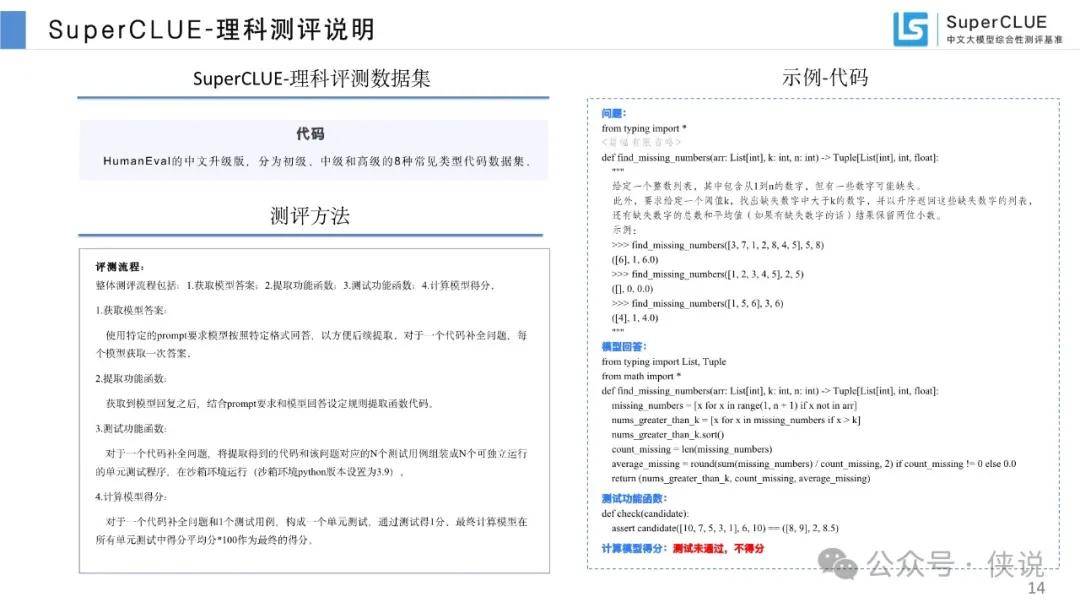Image resolution: width=1080 pixels, height=608 pixels.
Task: Click the function definition under '模型回答:'
Action: [x=770, y=390]
